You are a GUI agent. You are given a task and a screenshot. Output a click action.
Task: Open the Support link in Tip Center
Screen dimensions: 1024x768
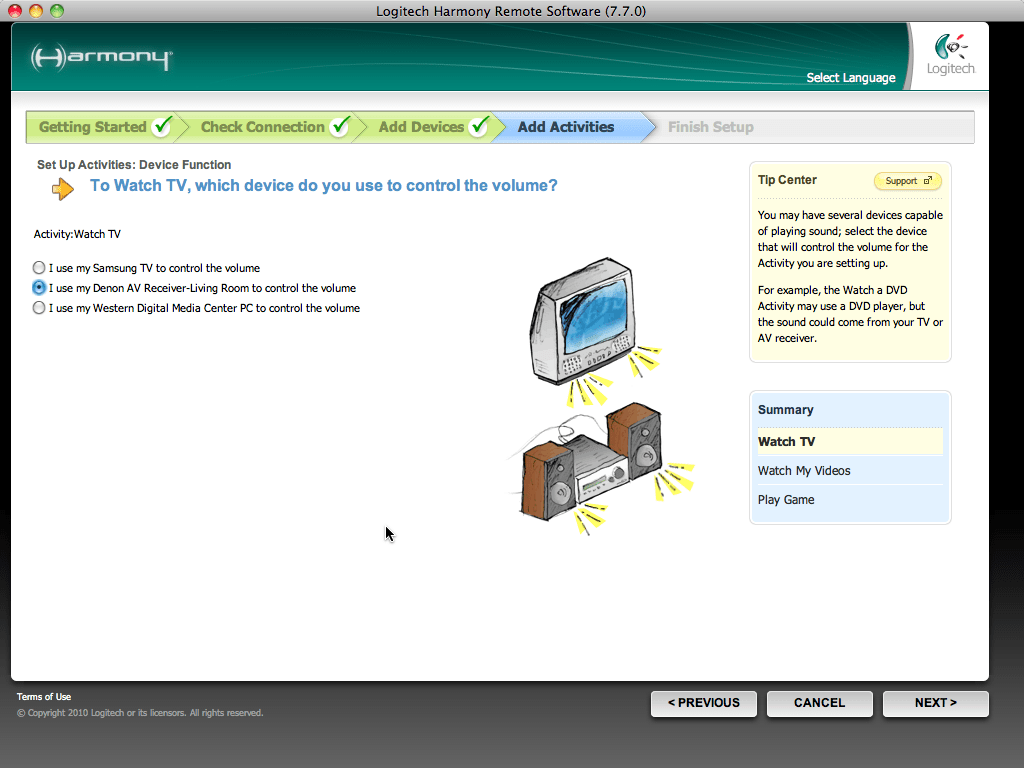pyautogui.click(x=907, y=181)
